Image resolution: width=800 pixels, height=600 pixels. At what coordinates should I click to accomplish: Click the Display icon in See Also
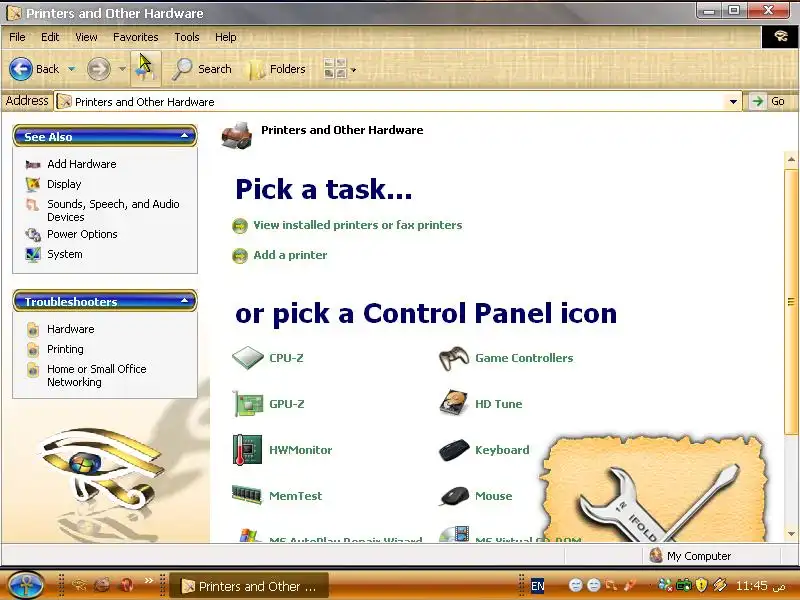(33, 184)
